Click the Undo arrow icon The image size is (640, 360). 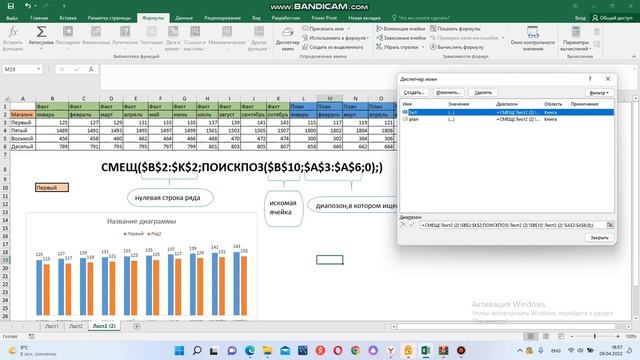(27, 6)
